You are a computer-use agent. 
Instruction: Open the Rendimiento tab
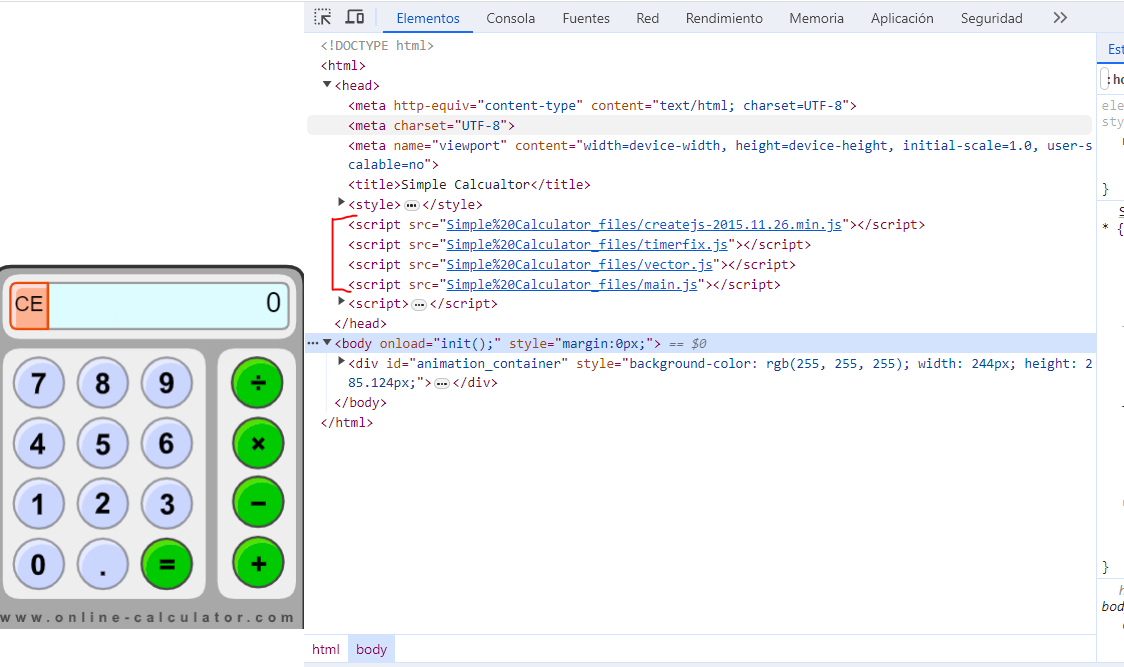tap(724, 18)
